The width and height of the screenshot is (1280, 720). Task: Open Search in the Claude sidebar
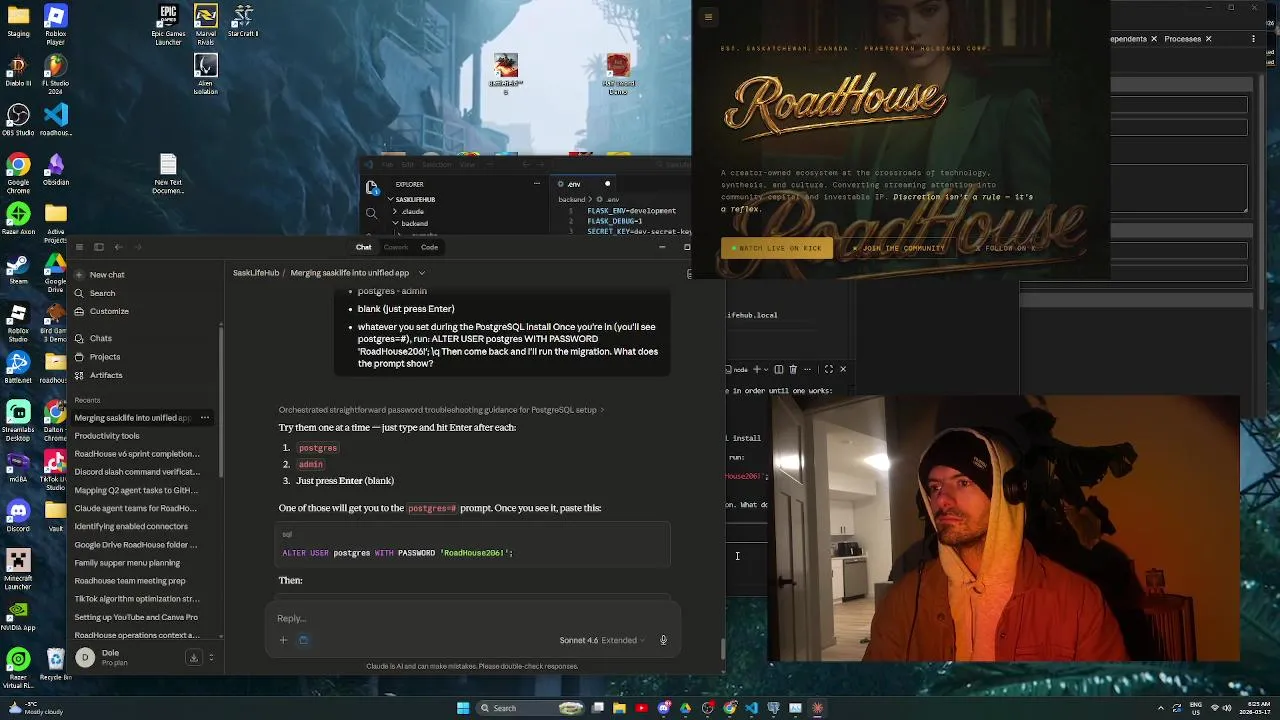[102, 293]
